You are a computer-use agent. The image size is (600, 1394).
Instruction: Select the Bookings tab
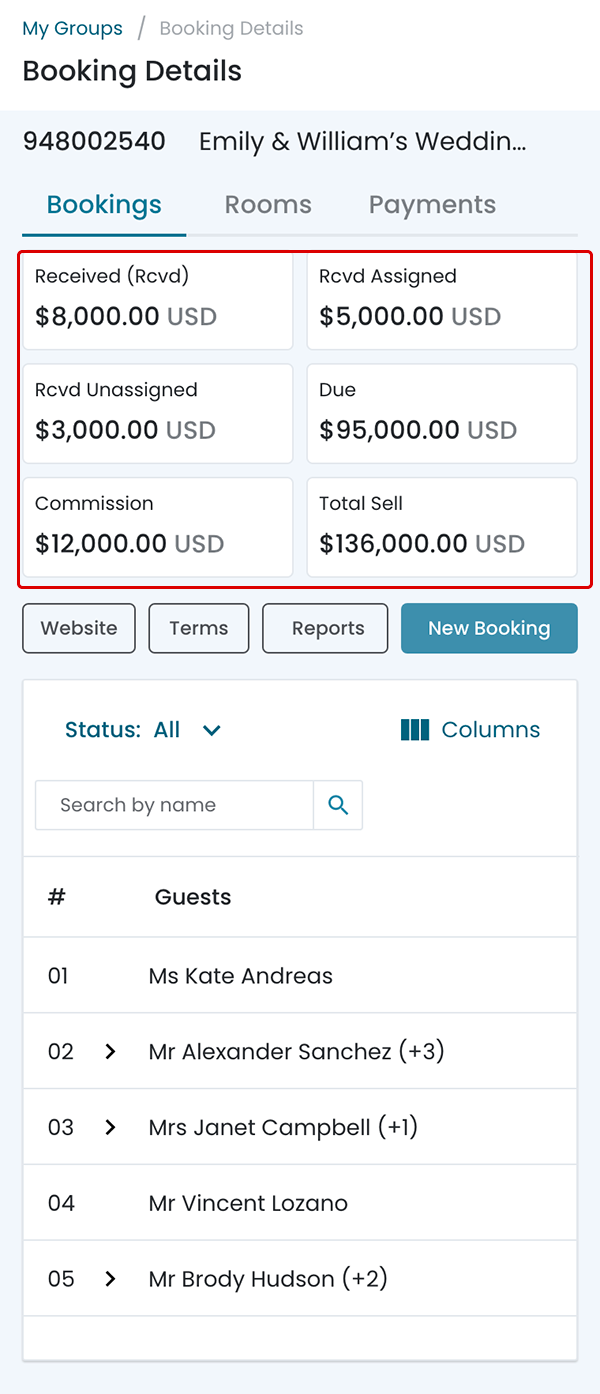(x=104, y=205)
